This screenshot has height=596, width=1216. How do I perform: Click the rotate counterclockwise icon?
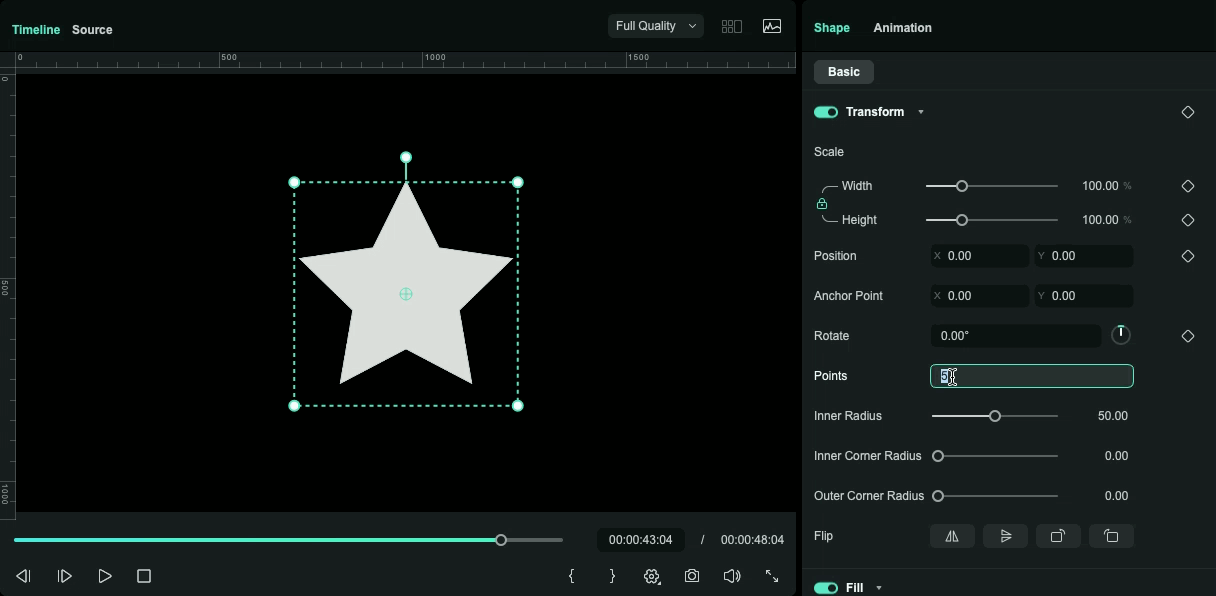point(1112,536)
